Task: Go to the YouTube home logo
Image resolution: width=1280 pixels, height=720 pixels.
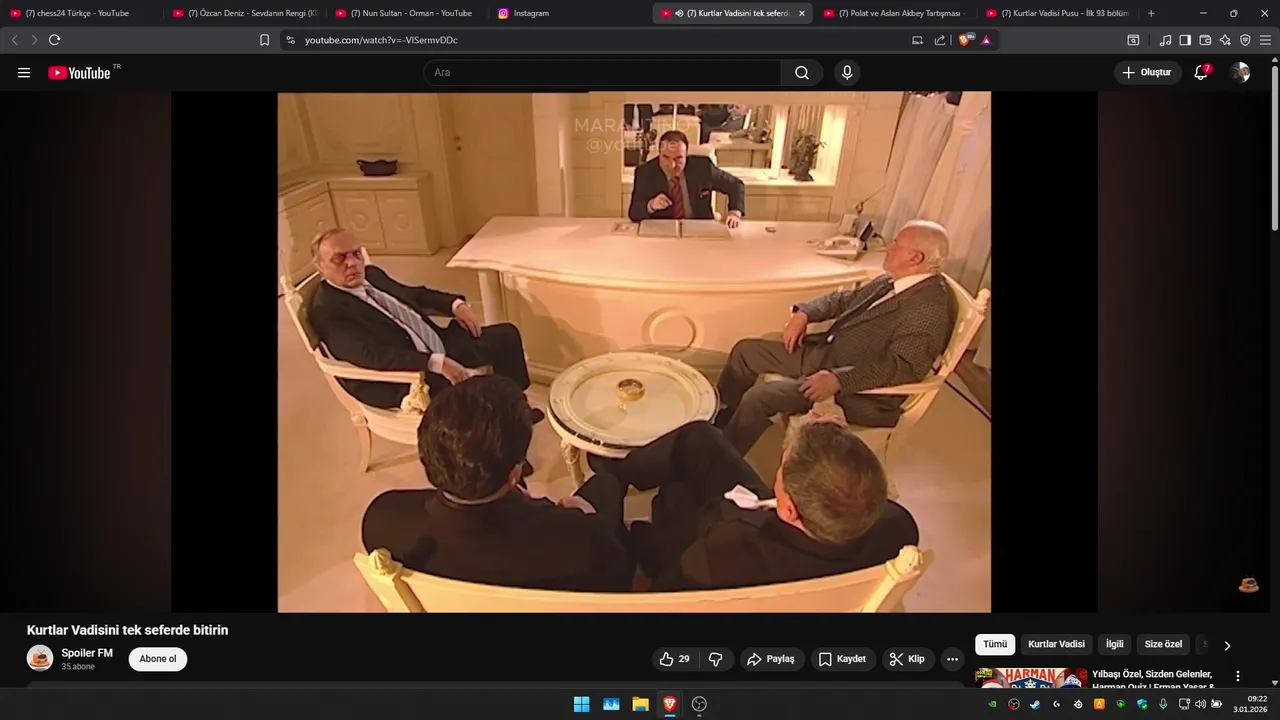Action: (x=79, y=73)
